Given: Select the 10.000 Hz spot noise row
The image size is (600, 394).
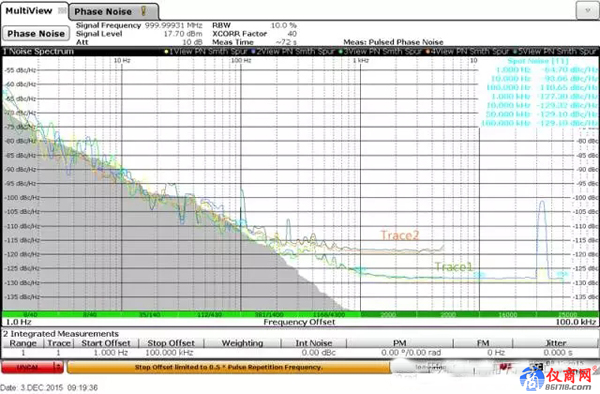Looking at the screenshot, I should 544,78.
